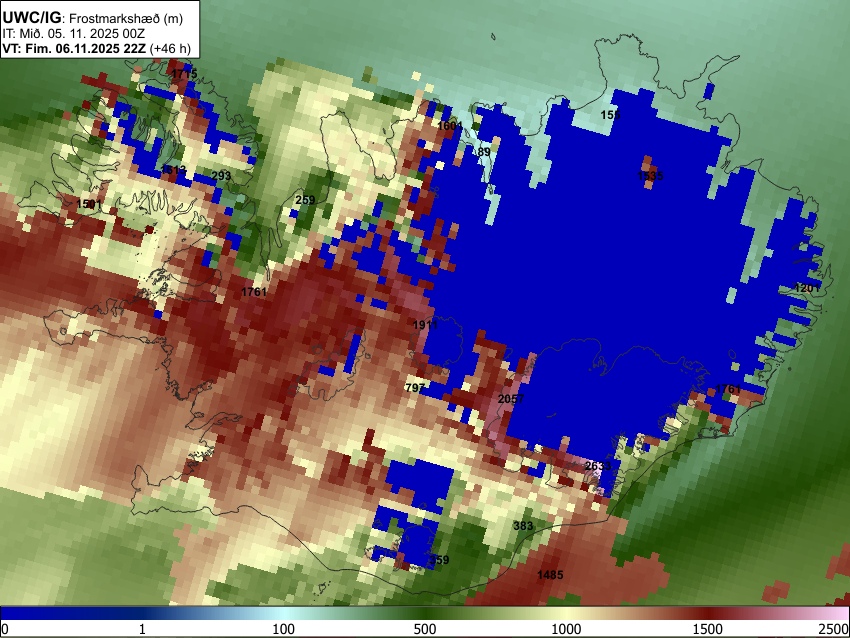
Task: Click the map value 155
Action: 610,115
